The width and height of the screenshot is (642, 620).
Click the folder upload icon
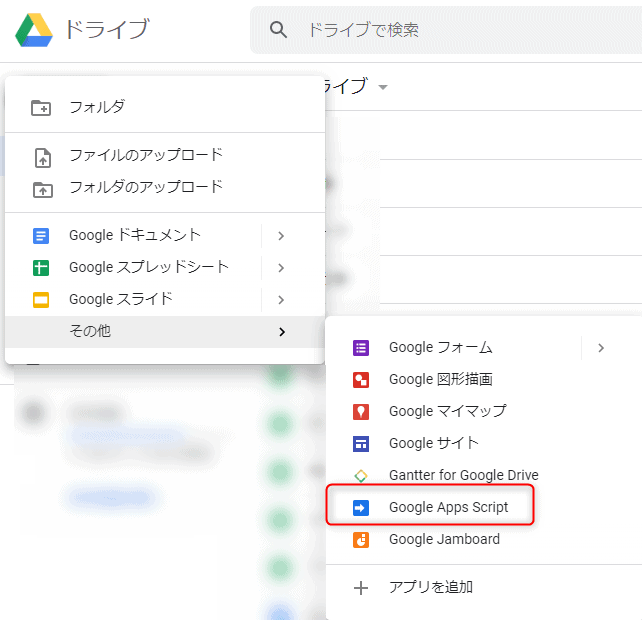coord(41,188)
